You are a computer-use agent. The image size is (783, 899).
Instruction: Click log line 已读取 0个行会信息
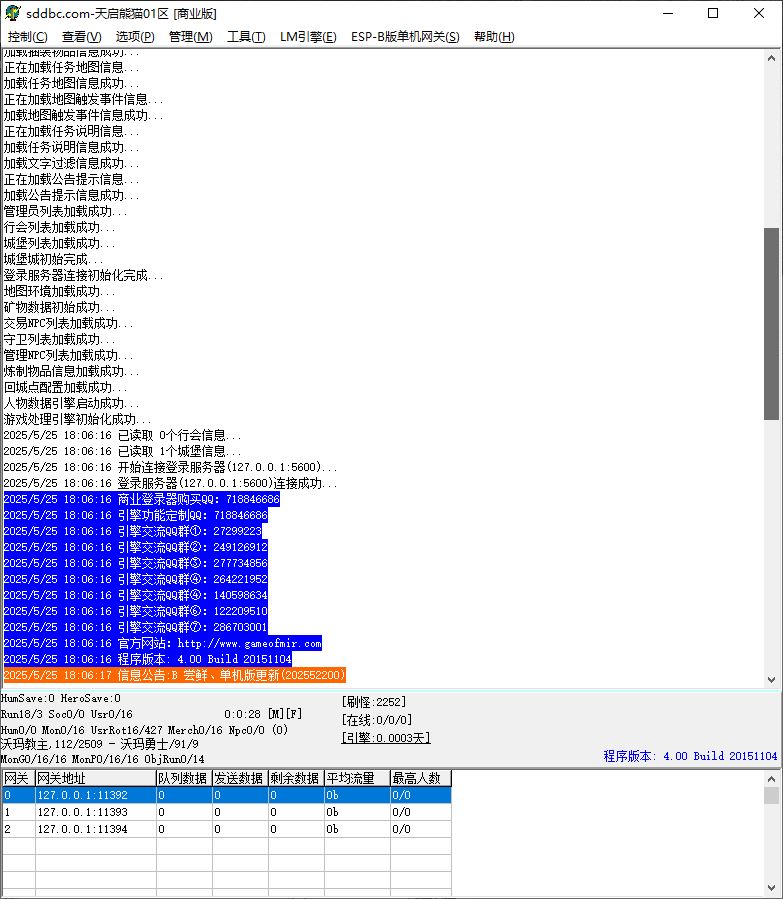click(122, 435)
